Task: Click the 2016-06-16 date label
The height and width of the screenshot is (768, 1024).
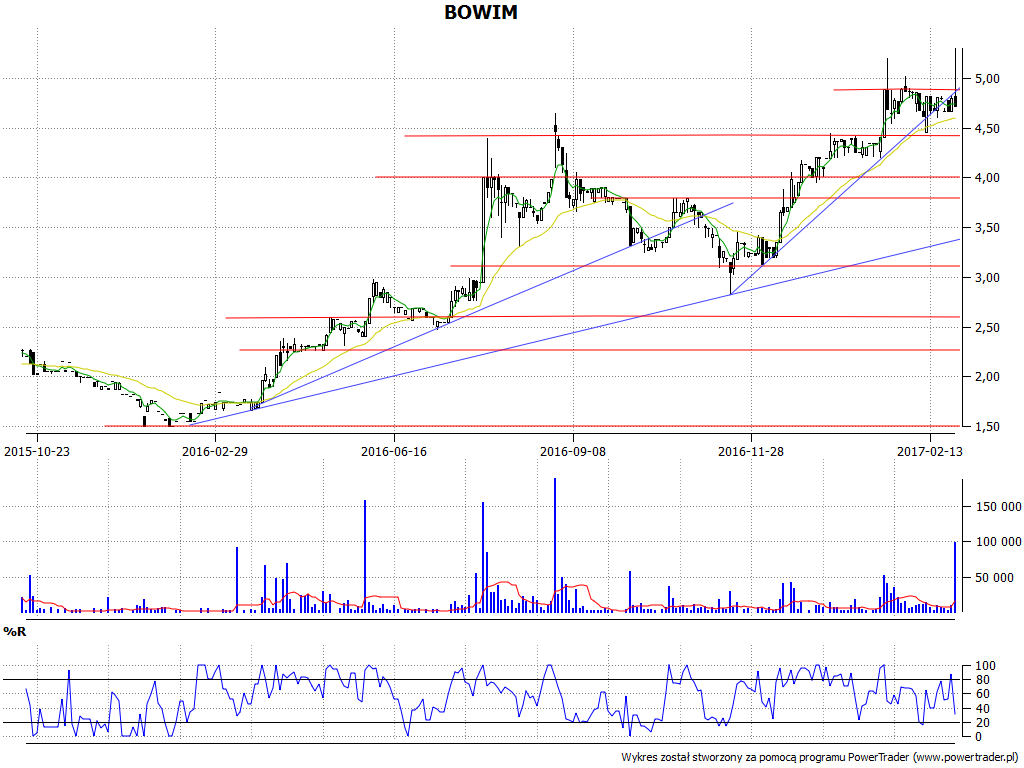Action: 394,451
